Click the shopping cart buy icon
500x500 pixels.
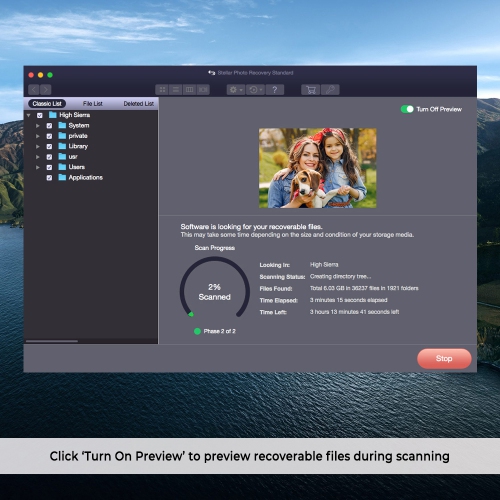coord(311,90)
